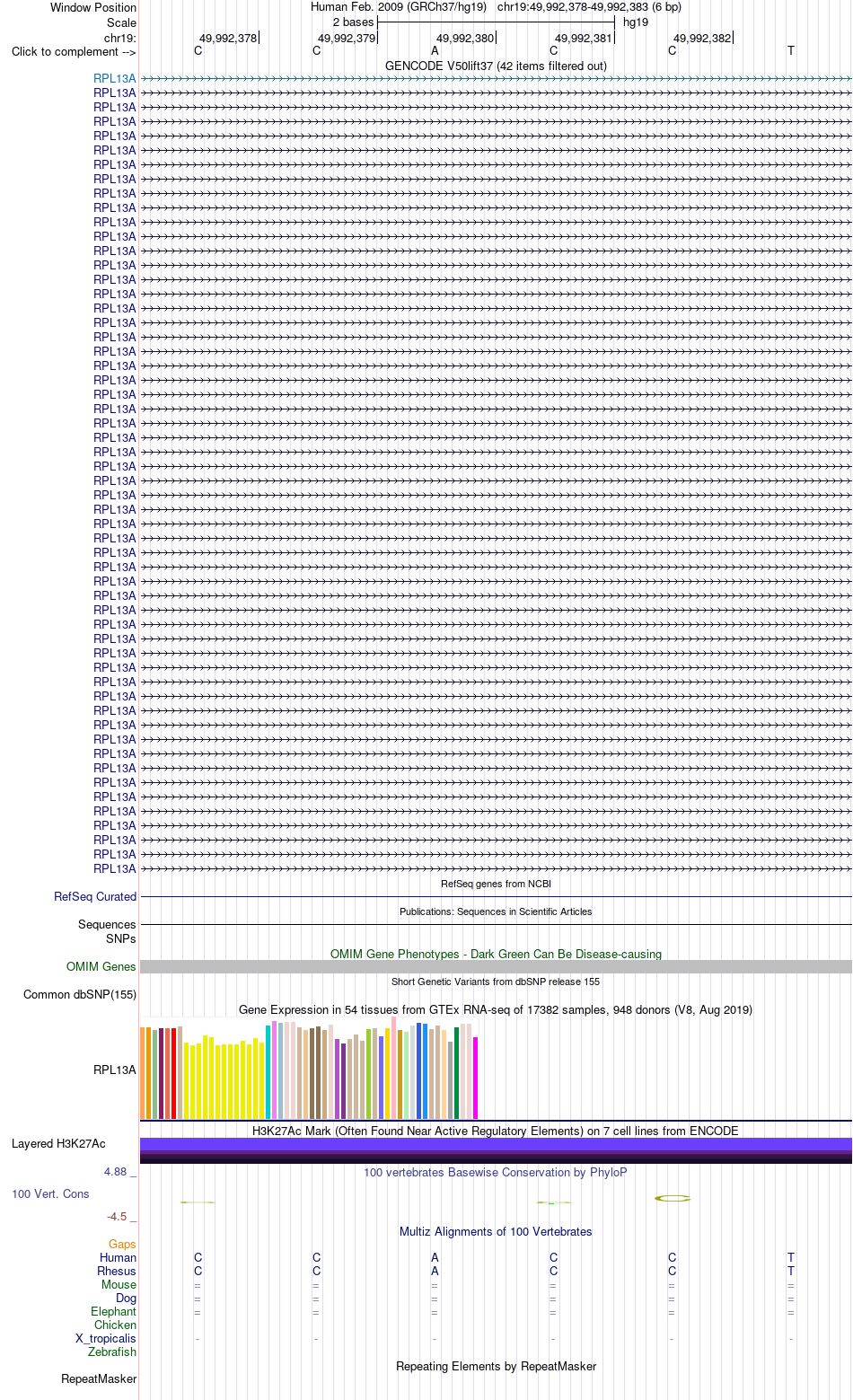Click the -4.5 PhyloP lower scale value
This screenshot has width=853, height=1400.
(117, 1217)
